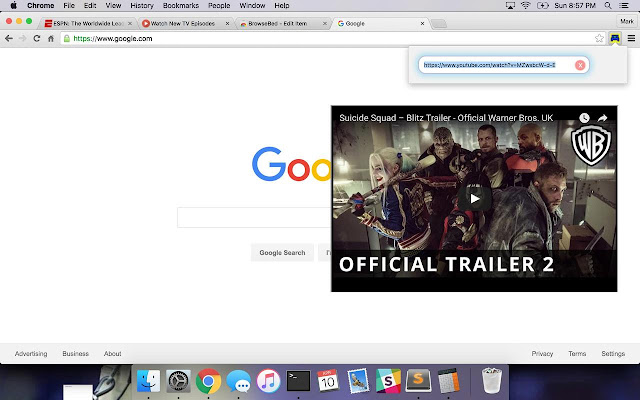This screenshot has width=640, height=400.
Task: Bookmark this page with the star icon
Action: (599, 38)
